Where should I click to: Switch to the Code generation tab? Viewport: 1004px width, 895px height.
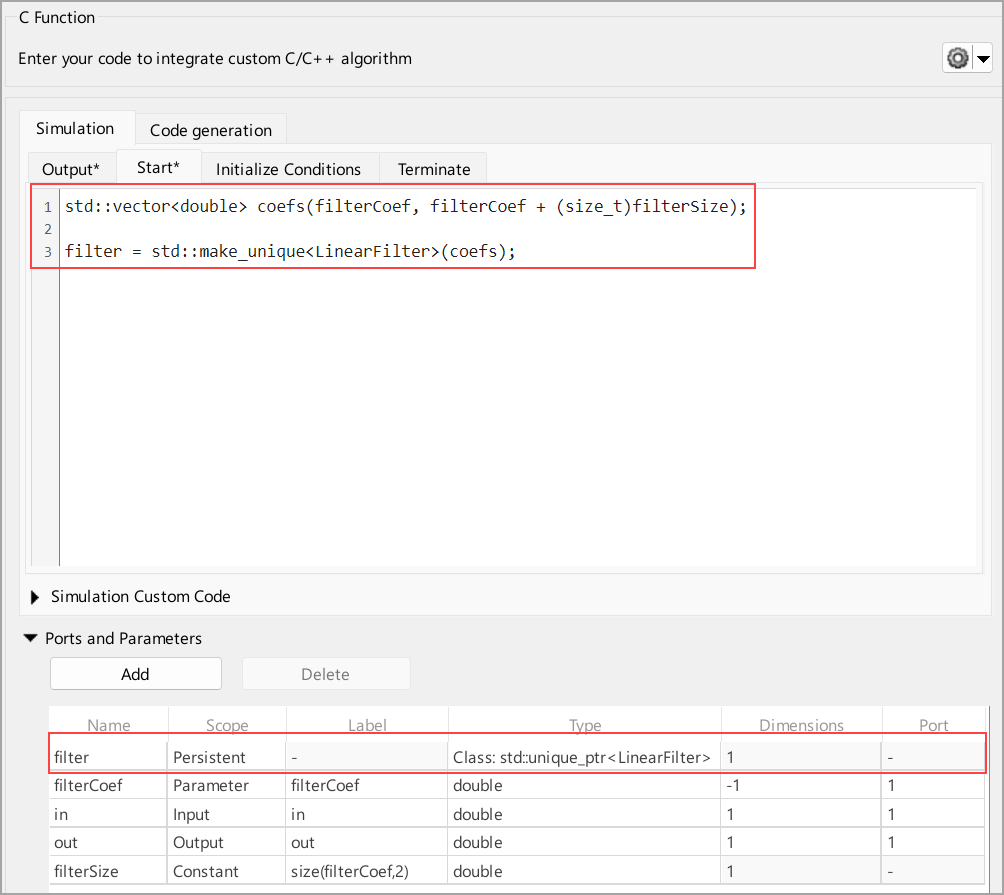(x=210, y=130)
